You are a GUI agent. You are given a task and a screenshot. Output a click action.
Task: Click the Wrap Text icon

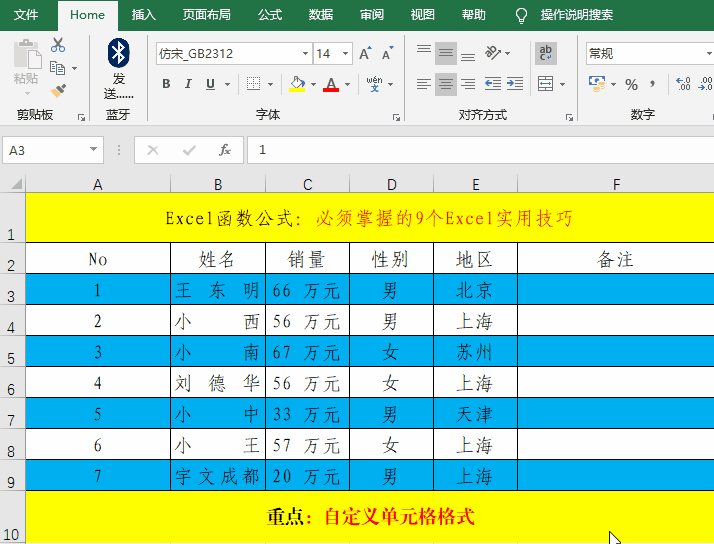pyautogui.click(x=546, y=53)
